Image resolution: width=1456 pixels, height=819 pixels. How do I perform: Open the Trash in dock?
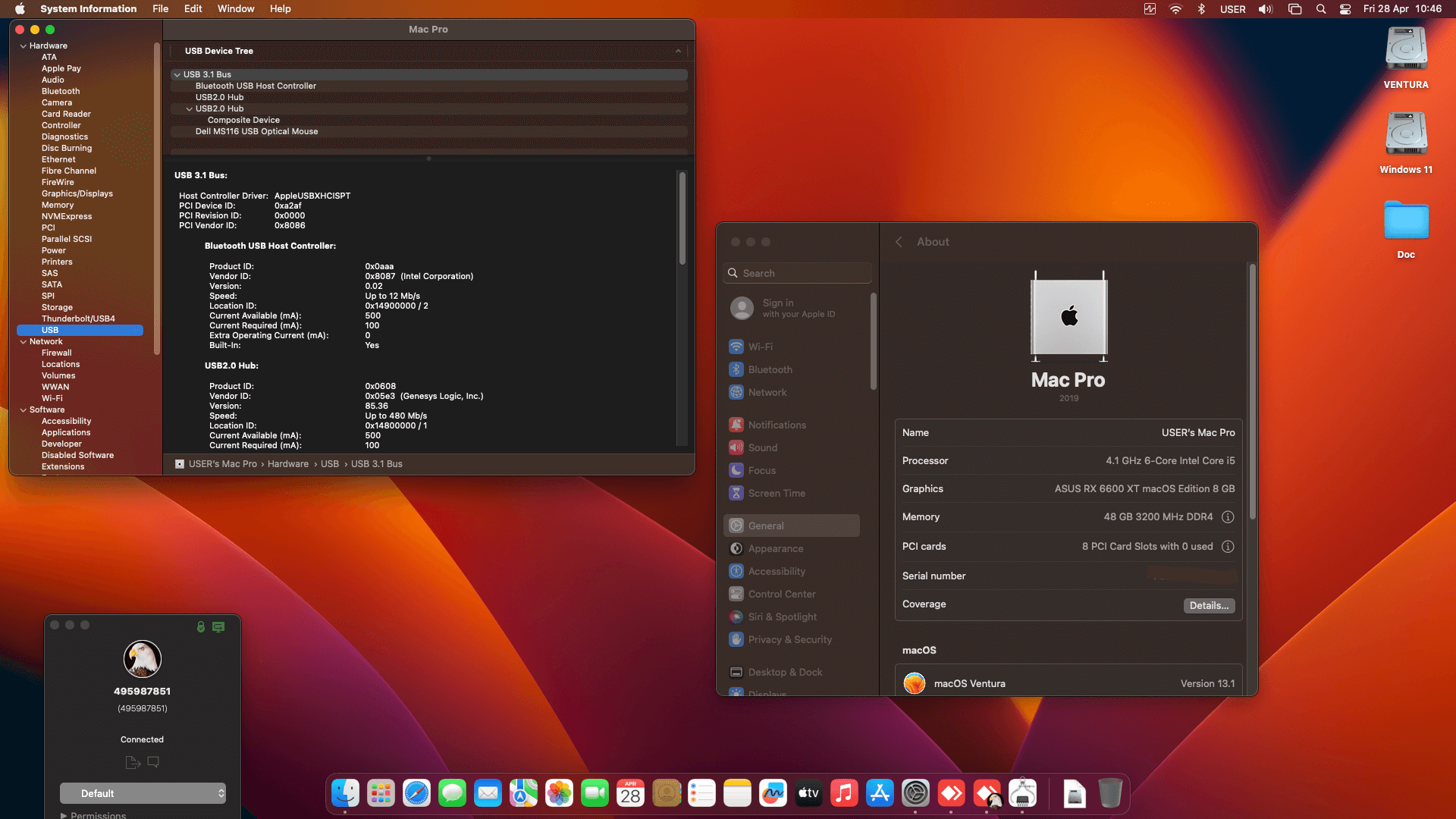tap(1109, 793)
